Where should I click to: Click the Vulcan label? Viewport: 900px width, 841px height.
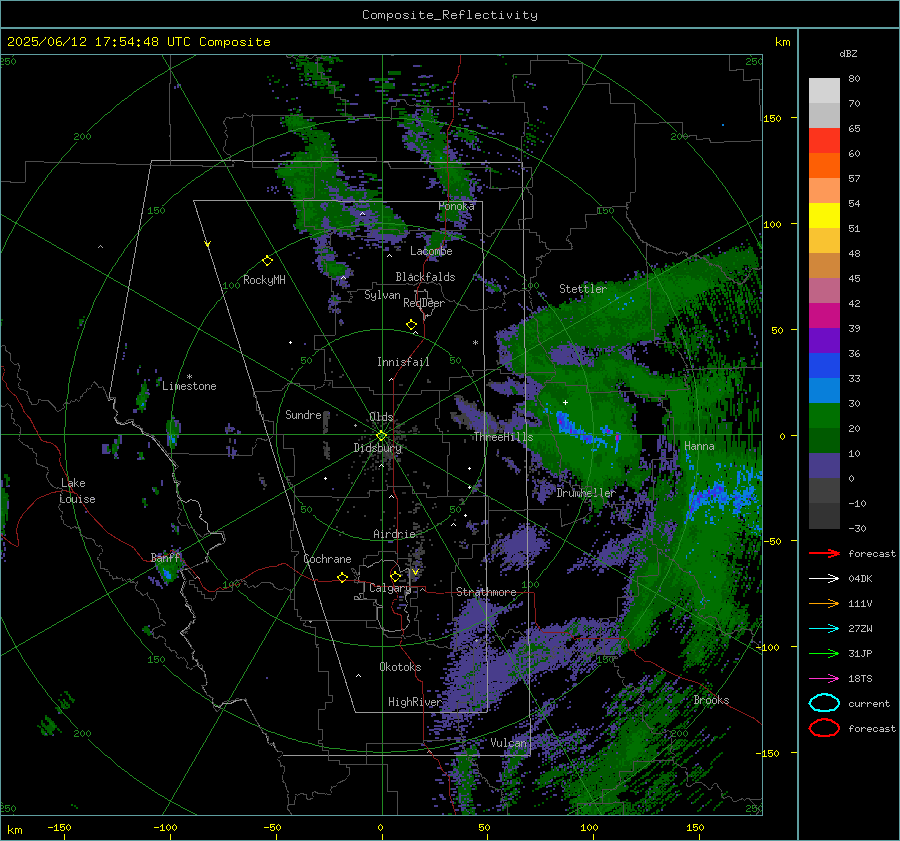pos(508,743)
